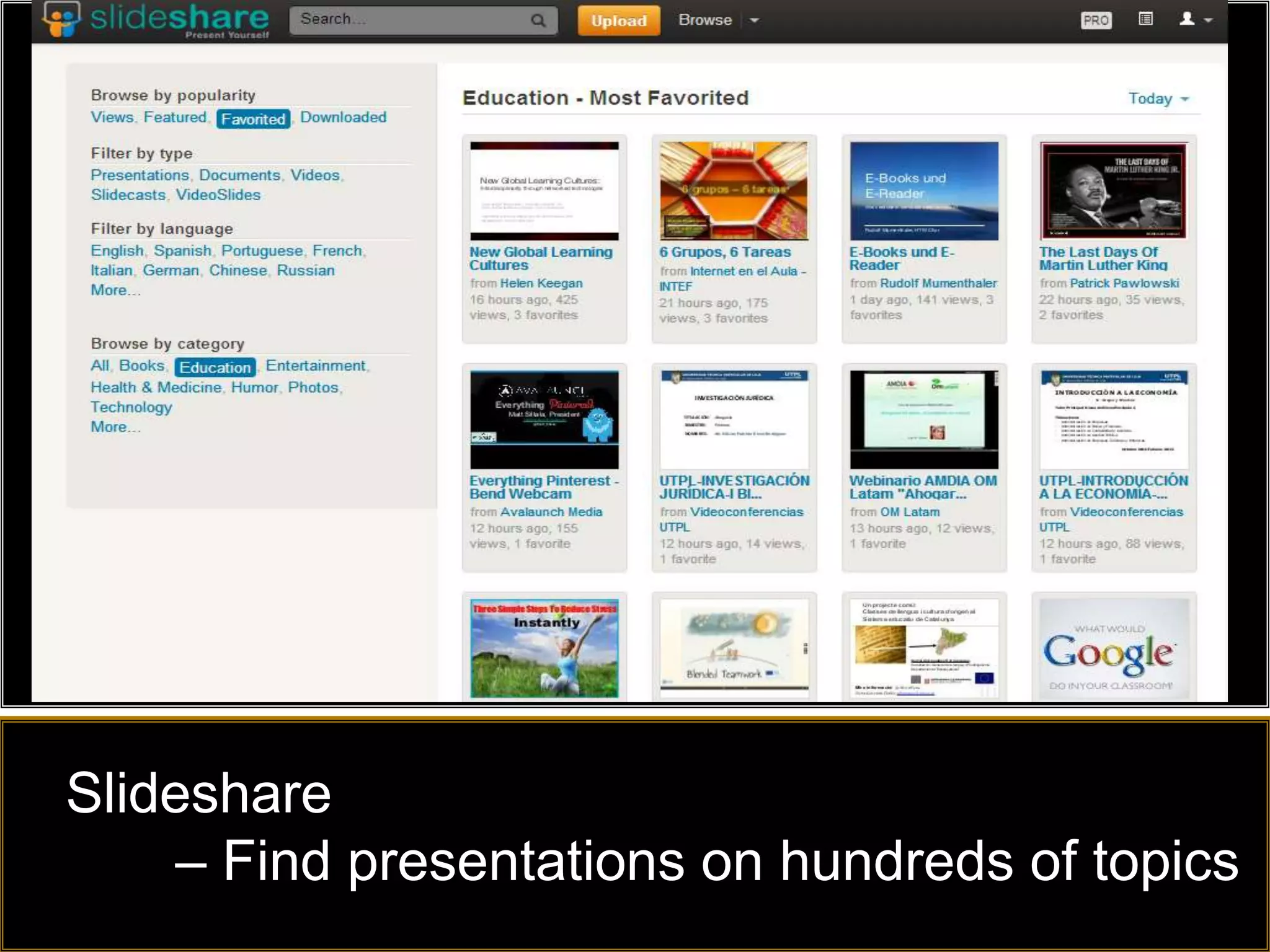Open Everything Pinterest - Bend Webcam link

(544, 487)
